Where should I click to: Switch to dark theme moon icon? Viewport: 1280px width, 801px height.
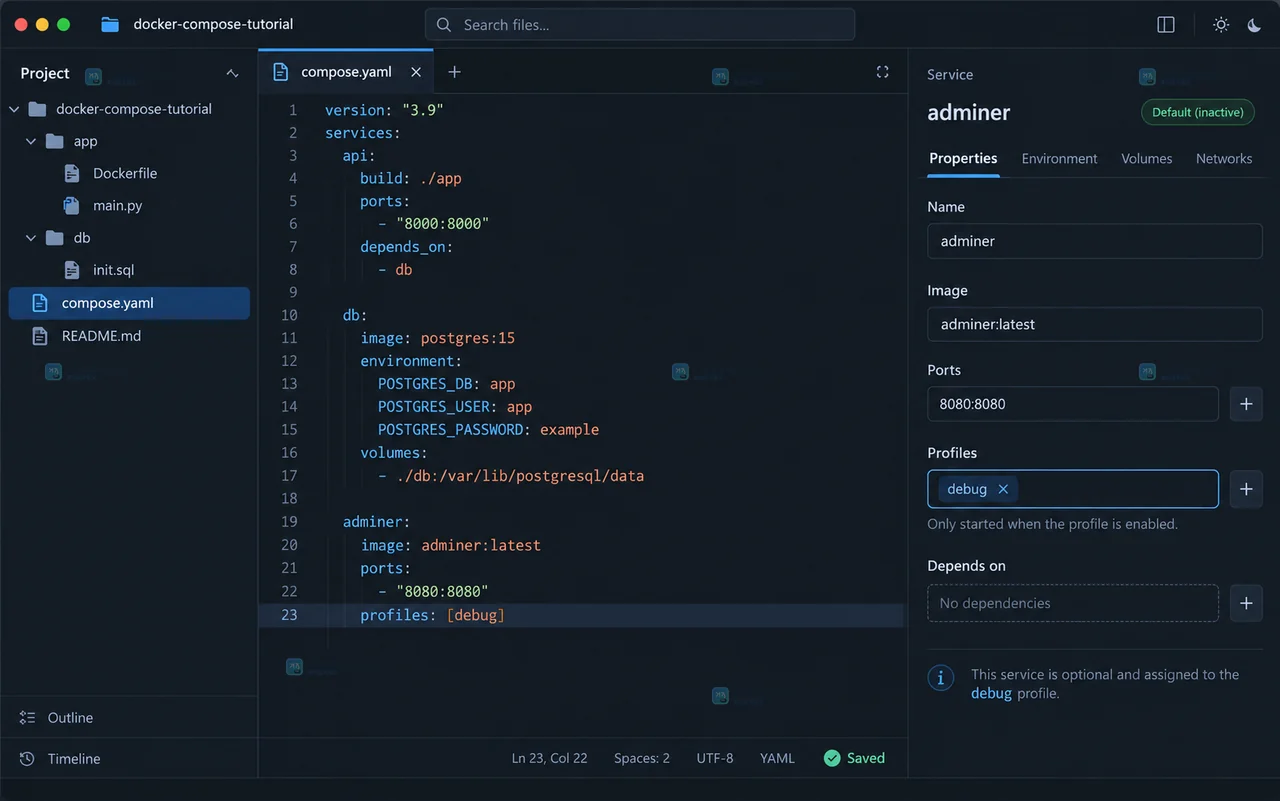pos(1254,25)
